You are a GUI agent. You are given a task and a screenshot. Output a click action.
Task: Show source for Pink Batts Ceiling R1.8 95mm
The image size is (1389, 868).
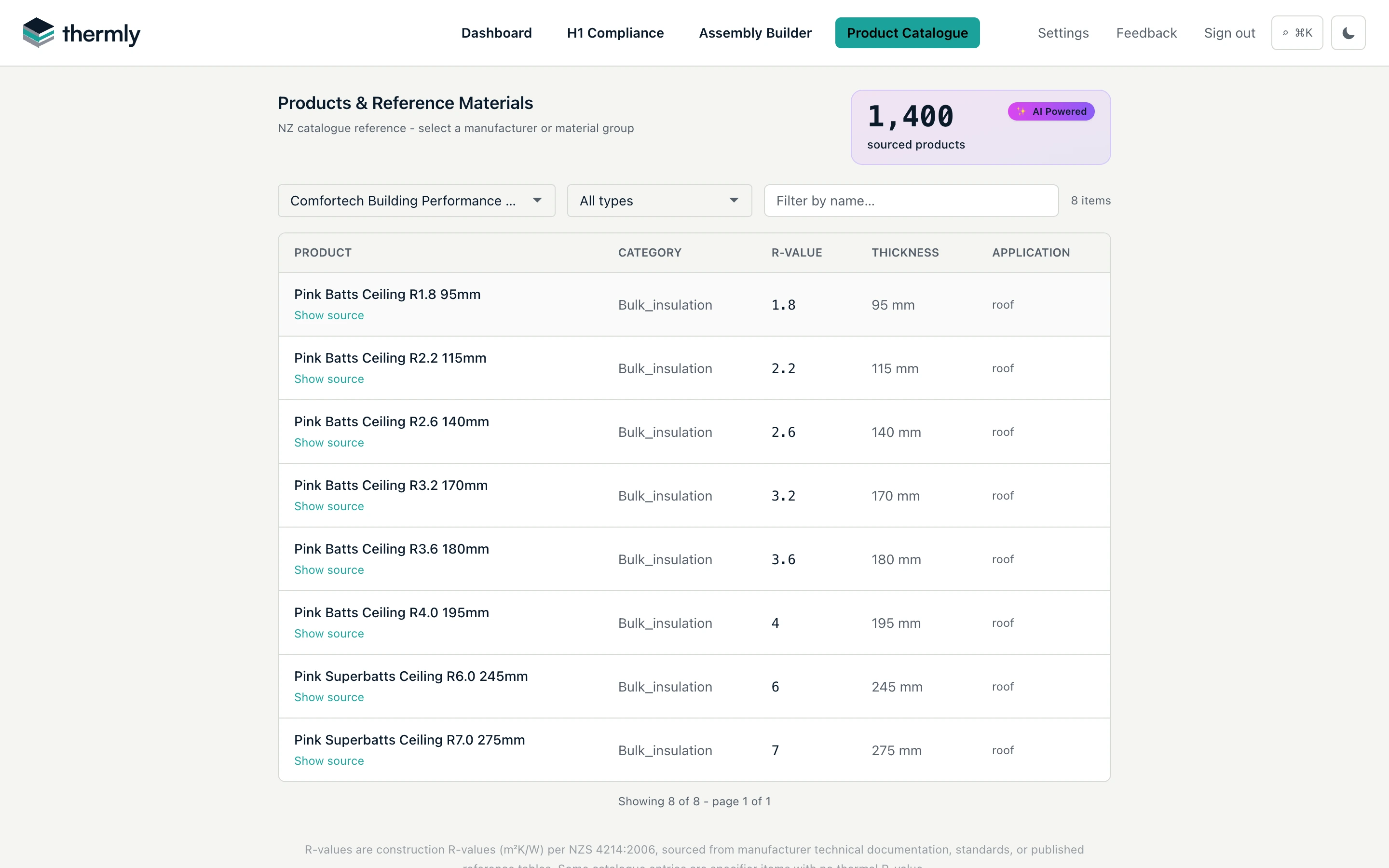pos(329,315)
